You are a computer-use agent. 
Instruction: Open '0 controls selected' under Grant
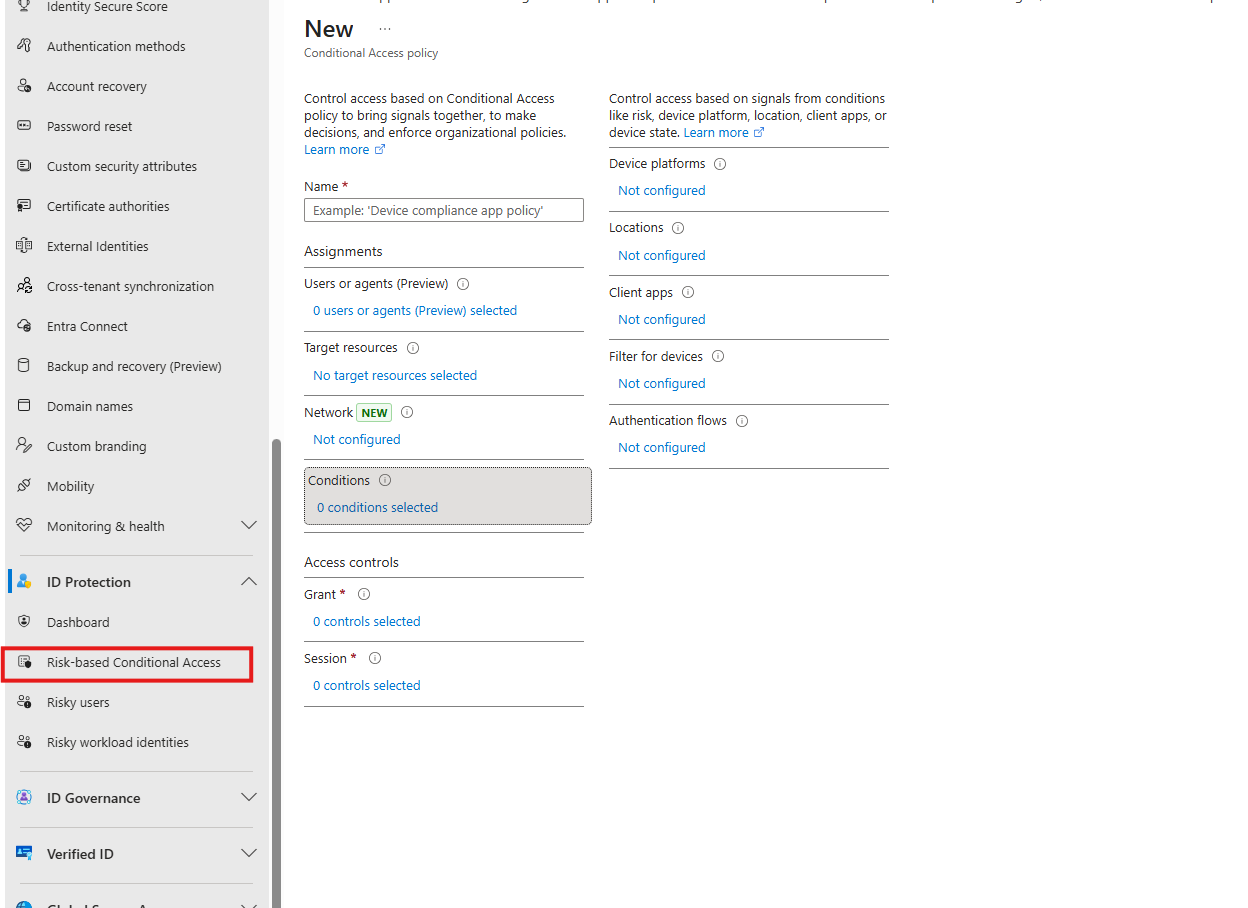pyautogui.click(x=366, y=622)
